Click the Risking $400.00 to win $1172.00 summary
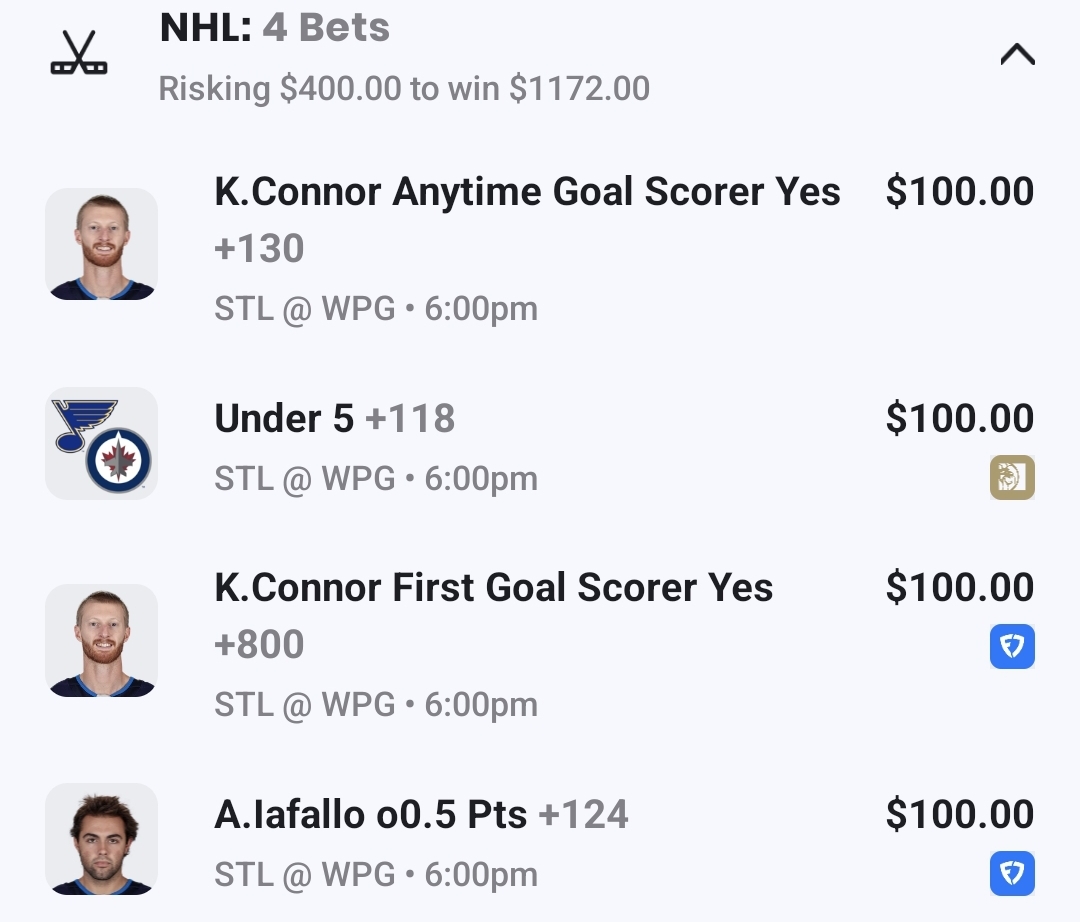The image size is (1080, 922). coord(404,89)
